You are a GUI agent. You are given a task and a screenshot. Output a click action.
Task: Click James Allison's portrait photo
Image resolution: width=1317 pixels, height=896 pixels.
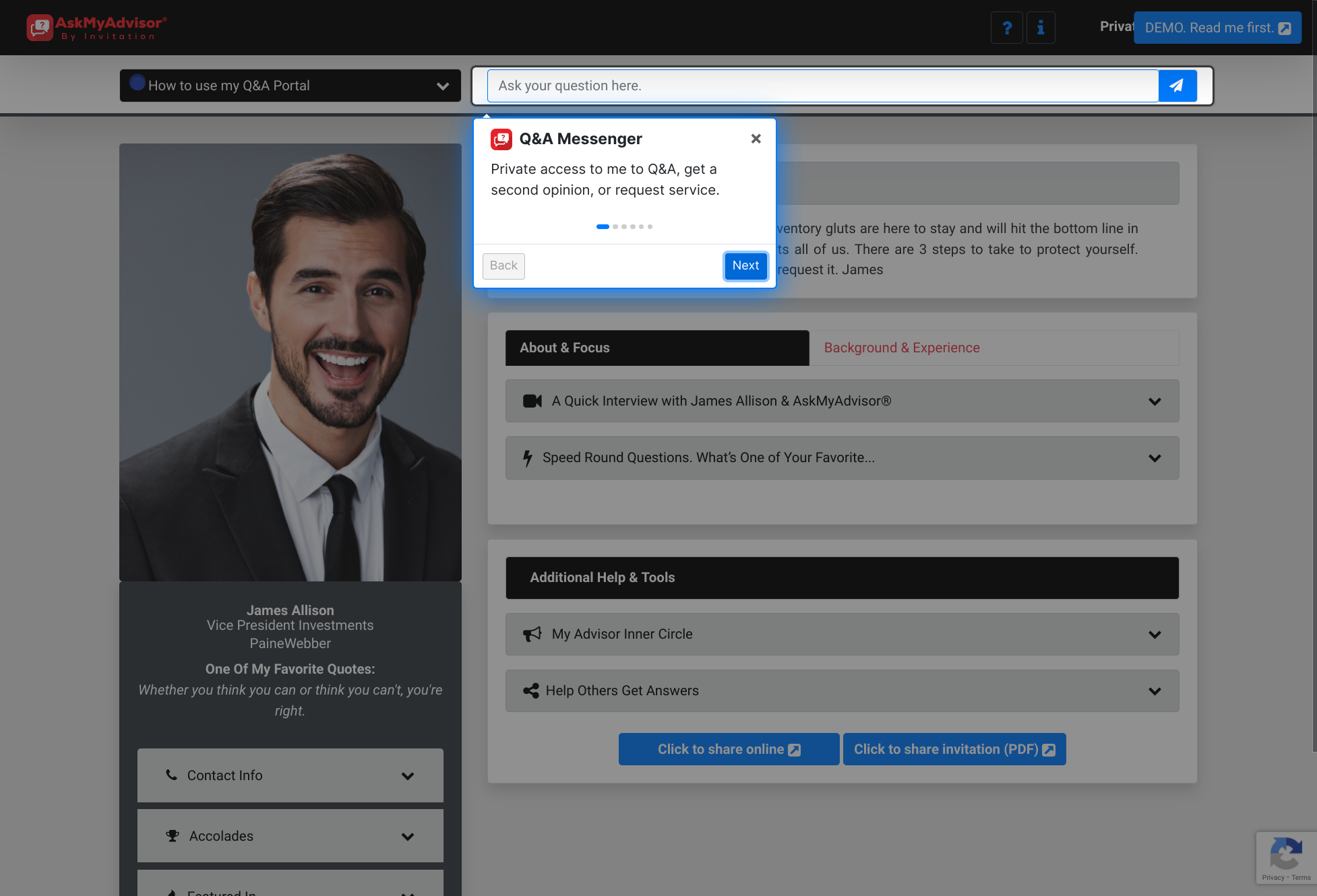coord(290,362)
